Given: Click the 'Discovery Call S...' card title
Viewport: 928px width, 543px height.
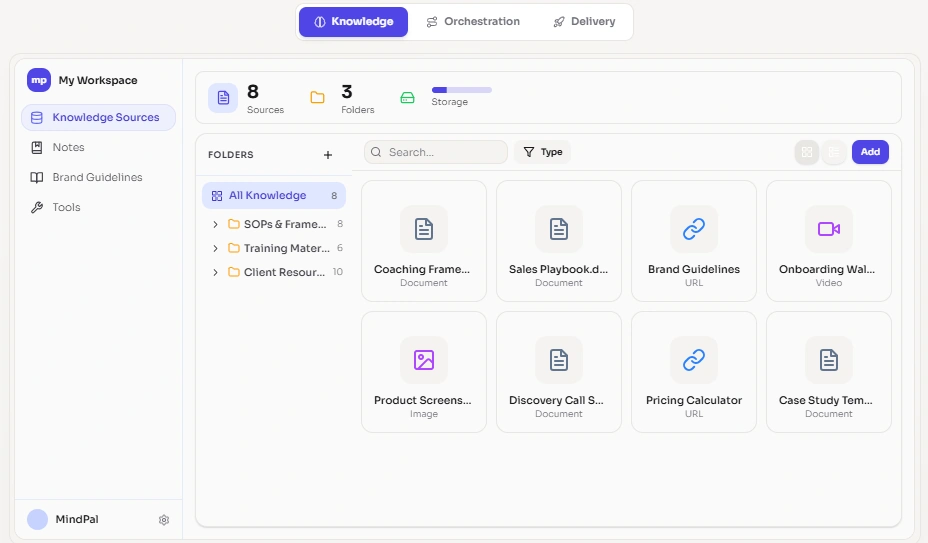Looking at the screenshot, I should pos(556,400).
